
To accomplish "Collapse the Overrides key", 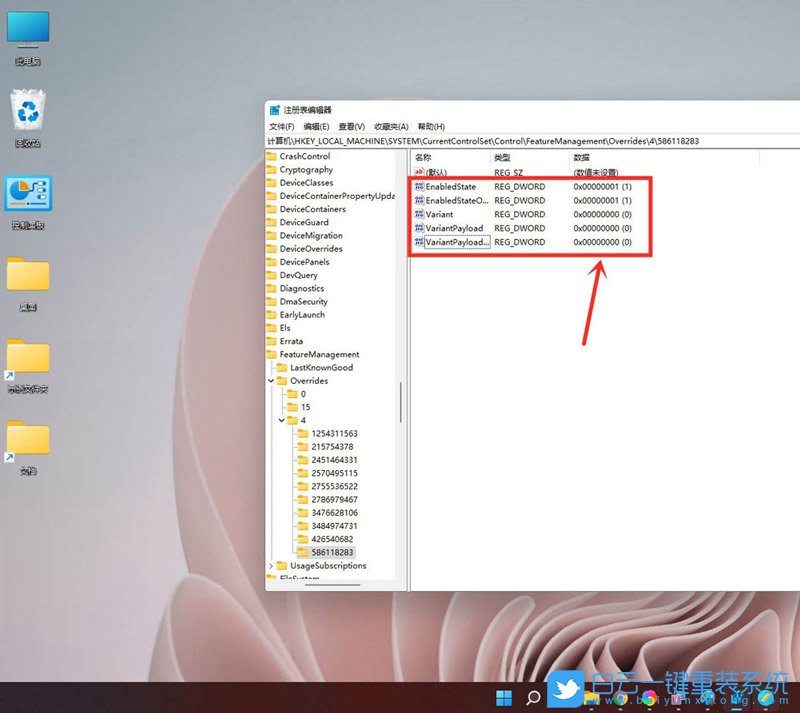I will click(270, 381).
